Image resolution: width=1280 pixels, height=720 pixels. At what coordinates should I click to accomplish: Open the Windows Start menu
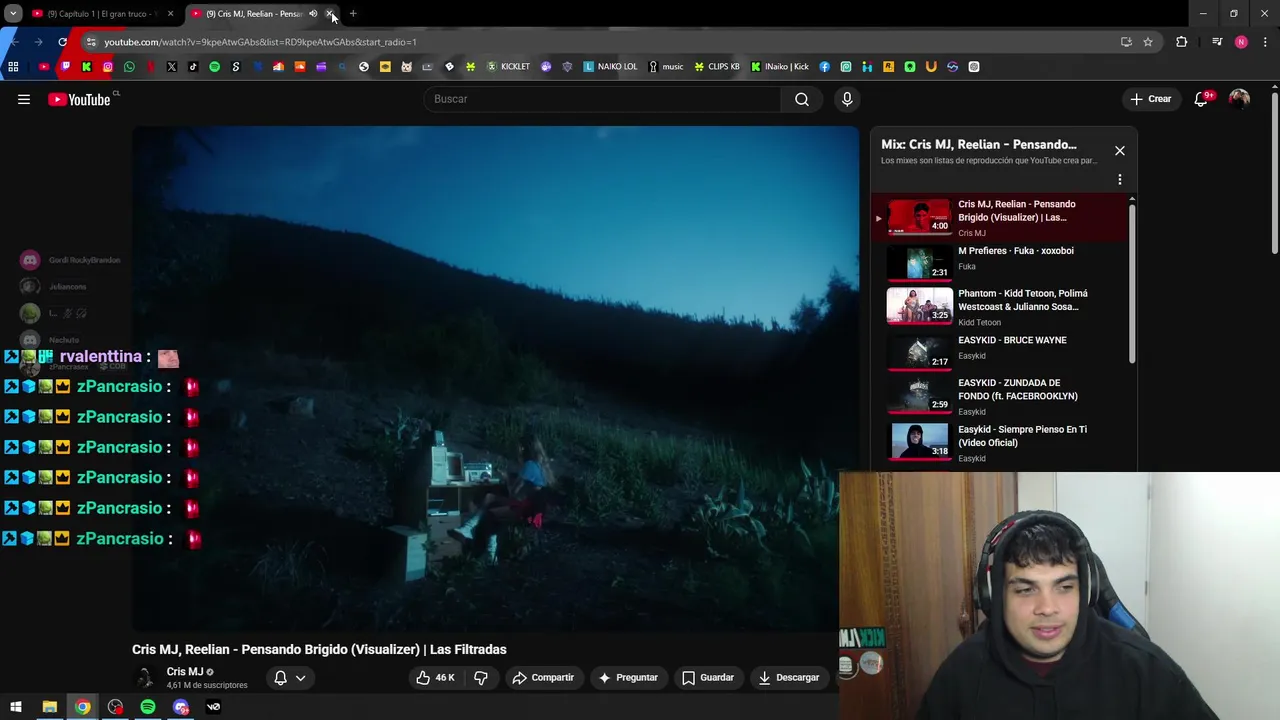click(x=16, y=707)
